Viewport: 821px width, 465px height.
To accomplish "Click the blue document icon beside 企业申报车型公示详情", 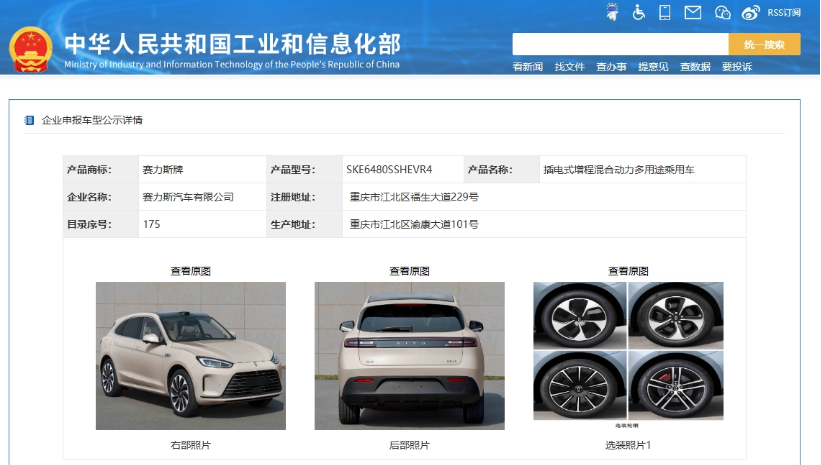I will pyautogui.click(x=29, y=120).
